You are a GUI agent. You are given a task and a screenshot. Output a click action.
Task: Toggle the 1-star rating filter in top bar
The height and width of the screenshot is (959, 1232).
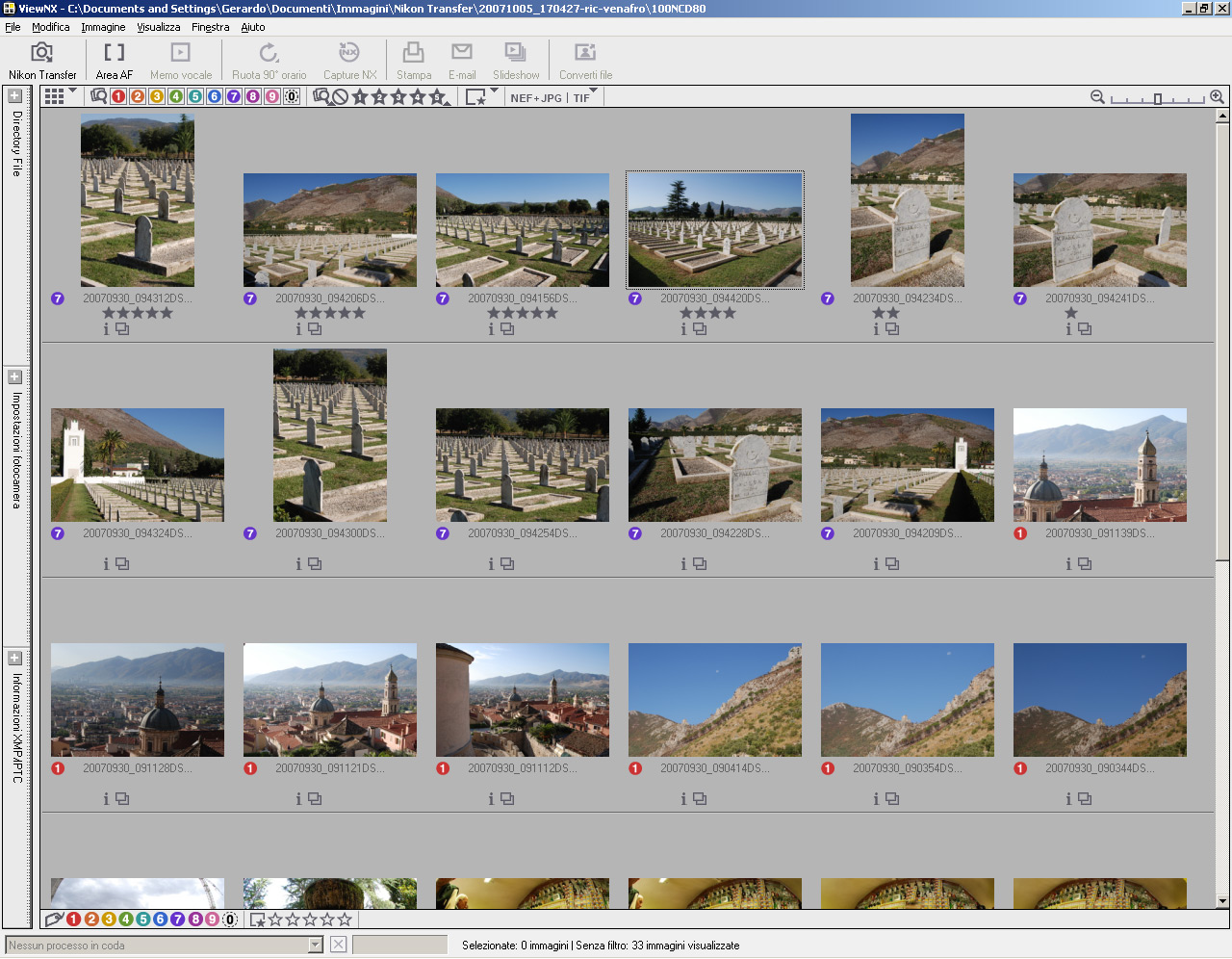coord(360,97)
